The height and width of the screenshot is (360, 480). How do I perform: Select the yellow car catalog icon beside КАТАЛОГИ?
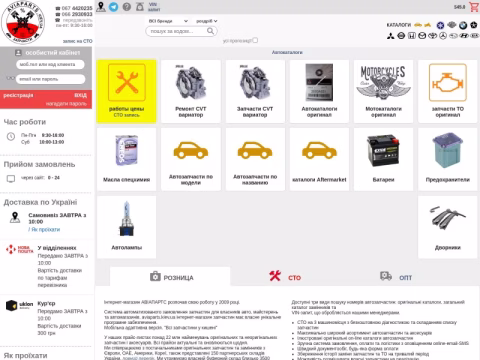(x=418, y=25)
